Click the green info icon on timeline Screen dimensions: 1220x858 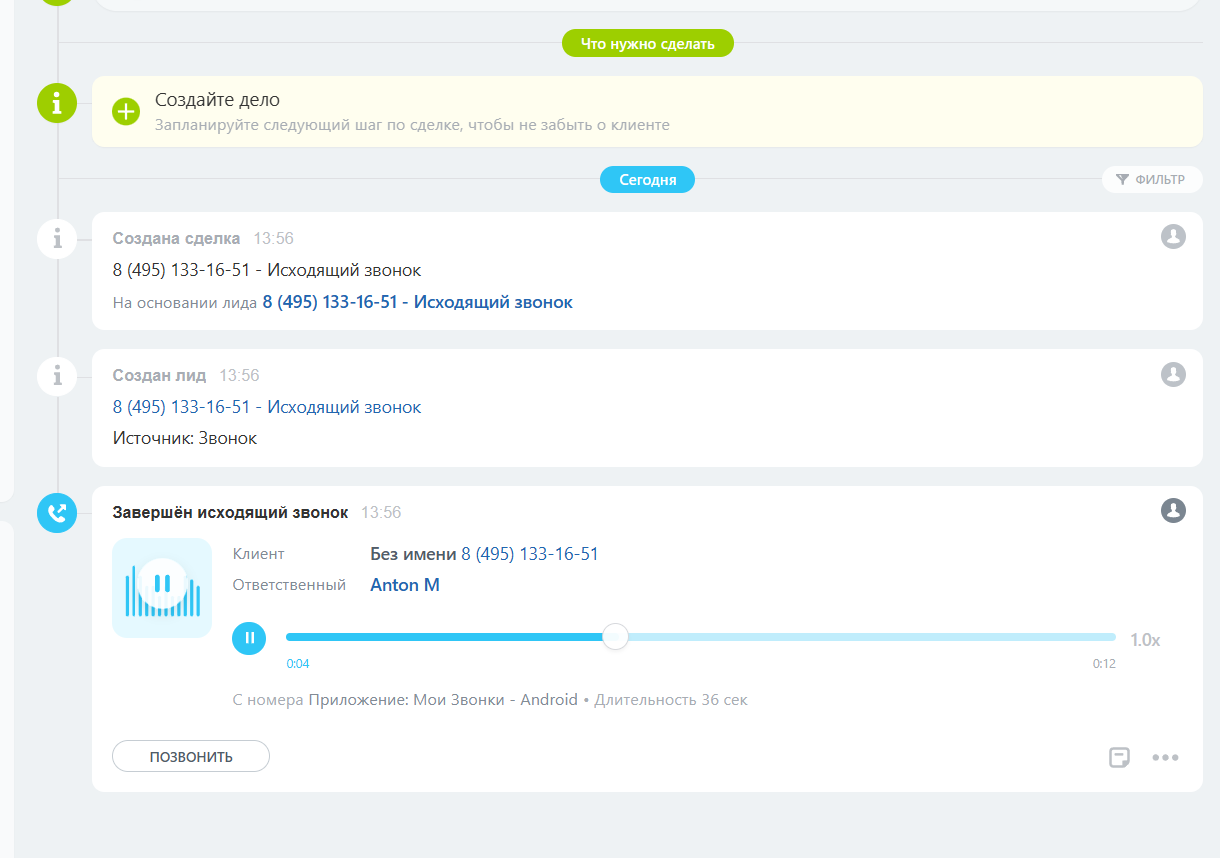[x=57, y=103]
